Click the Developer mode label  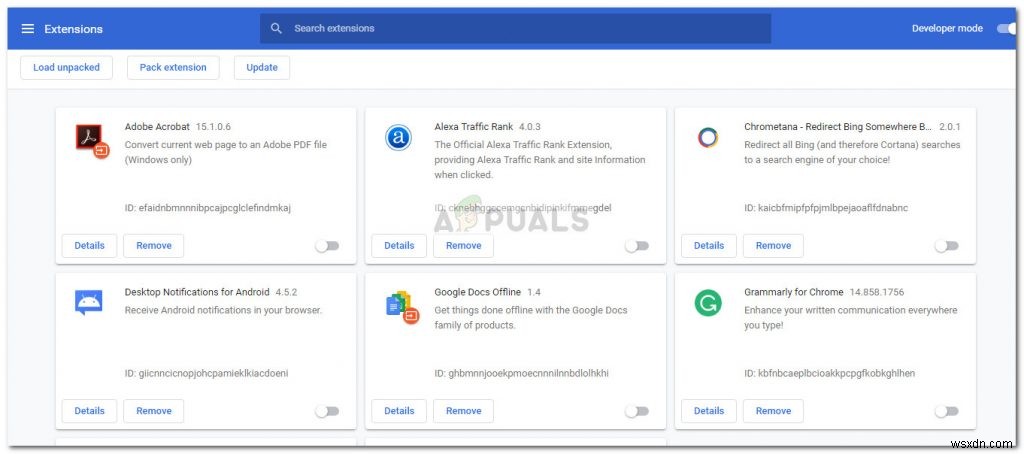click(947, 28)
